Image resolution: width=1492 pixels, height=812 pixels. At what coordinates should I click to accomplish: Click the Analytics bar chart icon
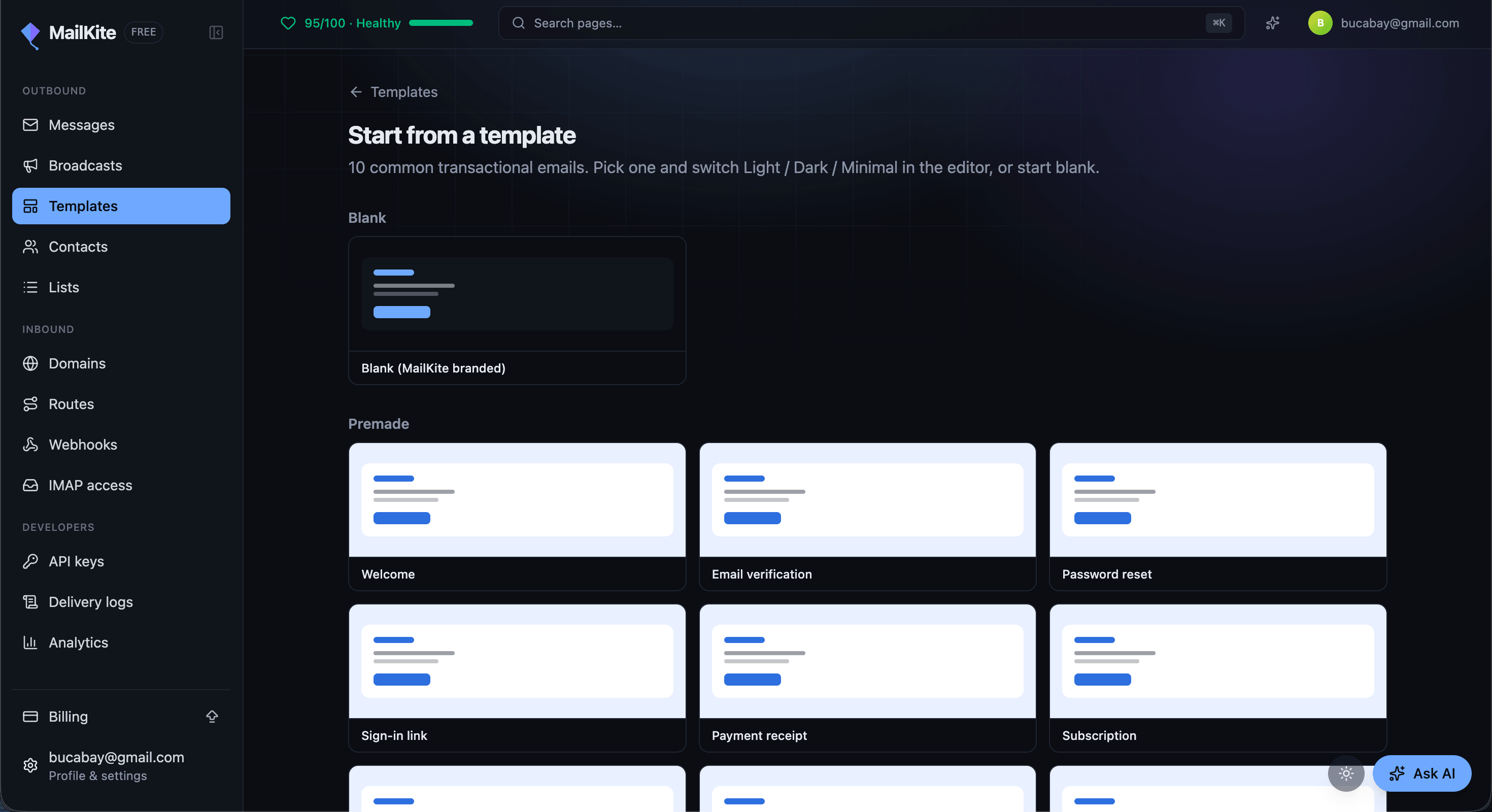point(30,642)
